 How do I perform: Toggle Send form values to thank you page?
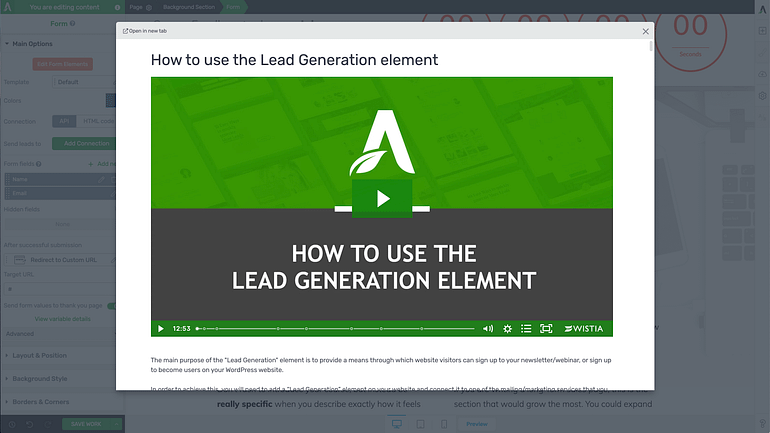[112, 306]
